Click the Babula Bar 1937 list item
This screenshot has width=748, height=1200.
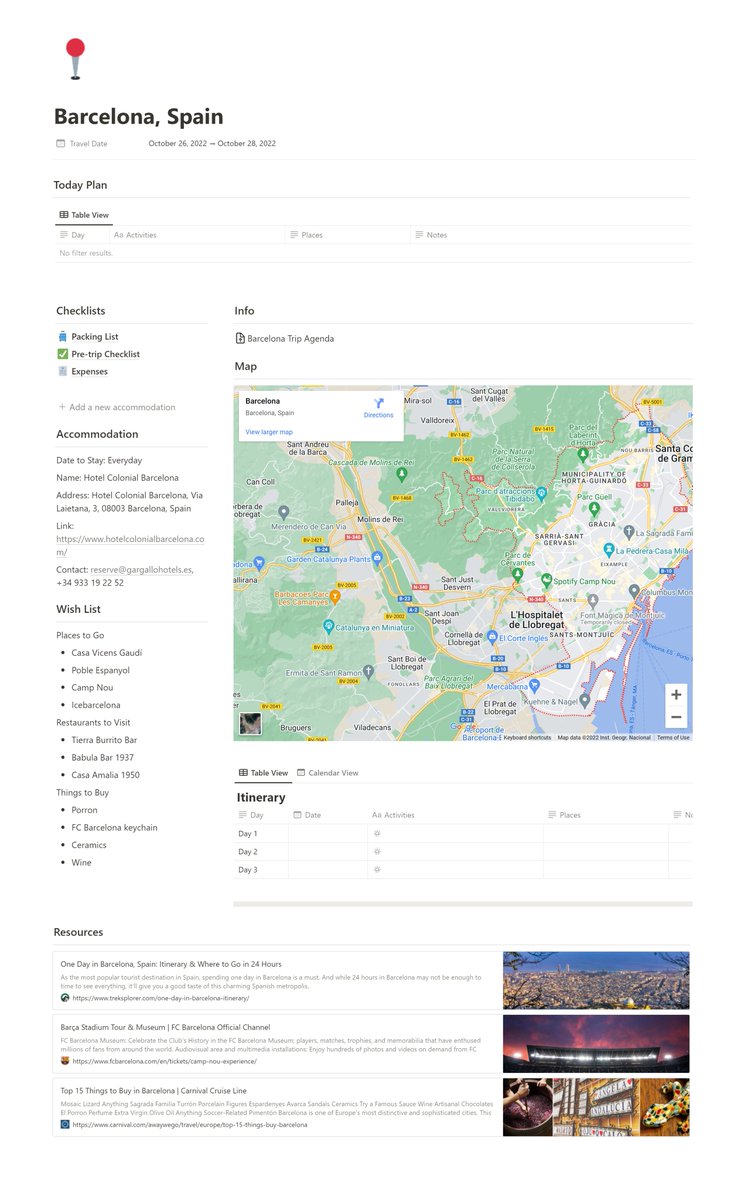pyautogui.click(x=102, y=758)
